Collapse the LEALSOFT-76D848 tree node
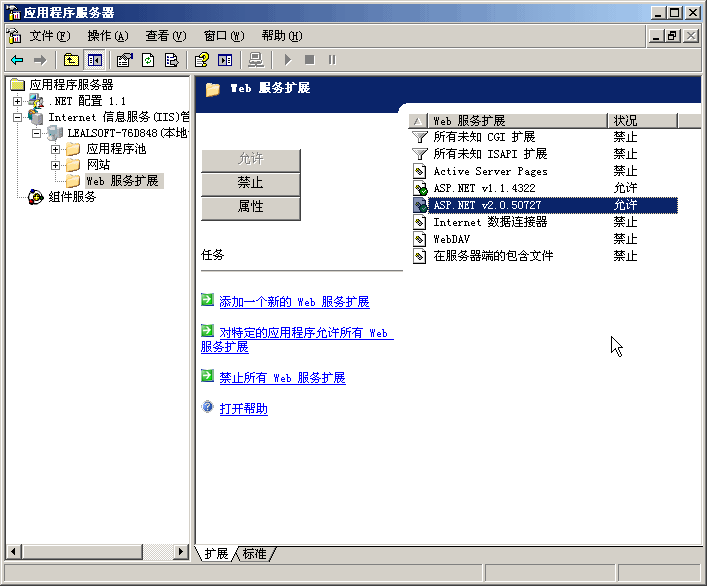Image resolution: width=707 pixels, height=586 pixels. 37,133
